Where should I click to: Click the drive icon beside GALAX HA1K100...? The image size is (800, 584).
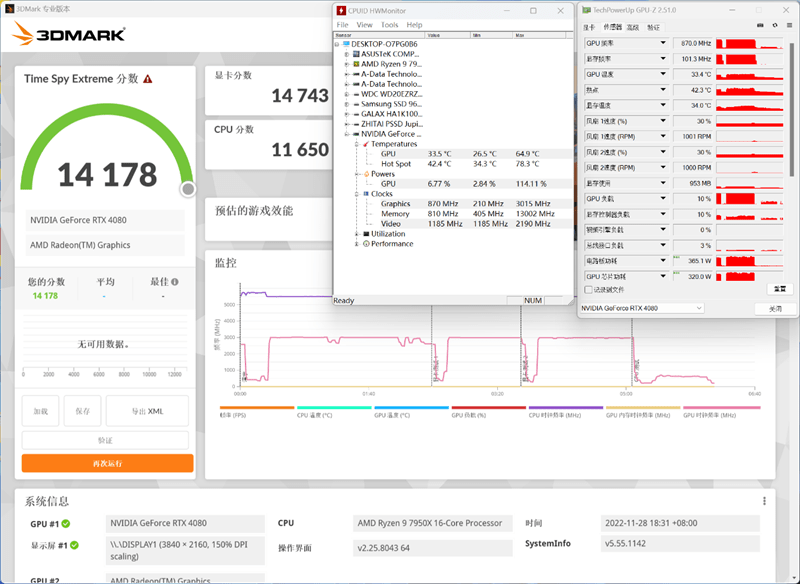pyautogui.click(x=356, y=114)
